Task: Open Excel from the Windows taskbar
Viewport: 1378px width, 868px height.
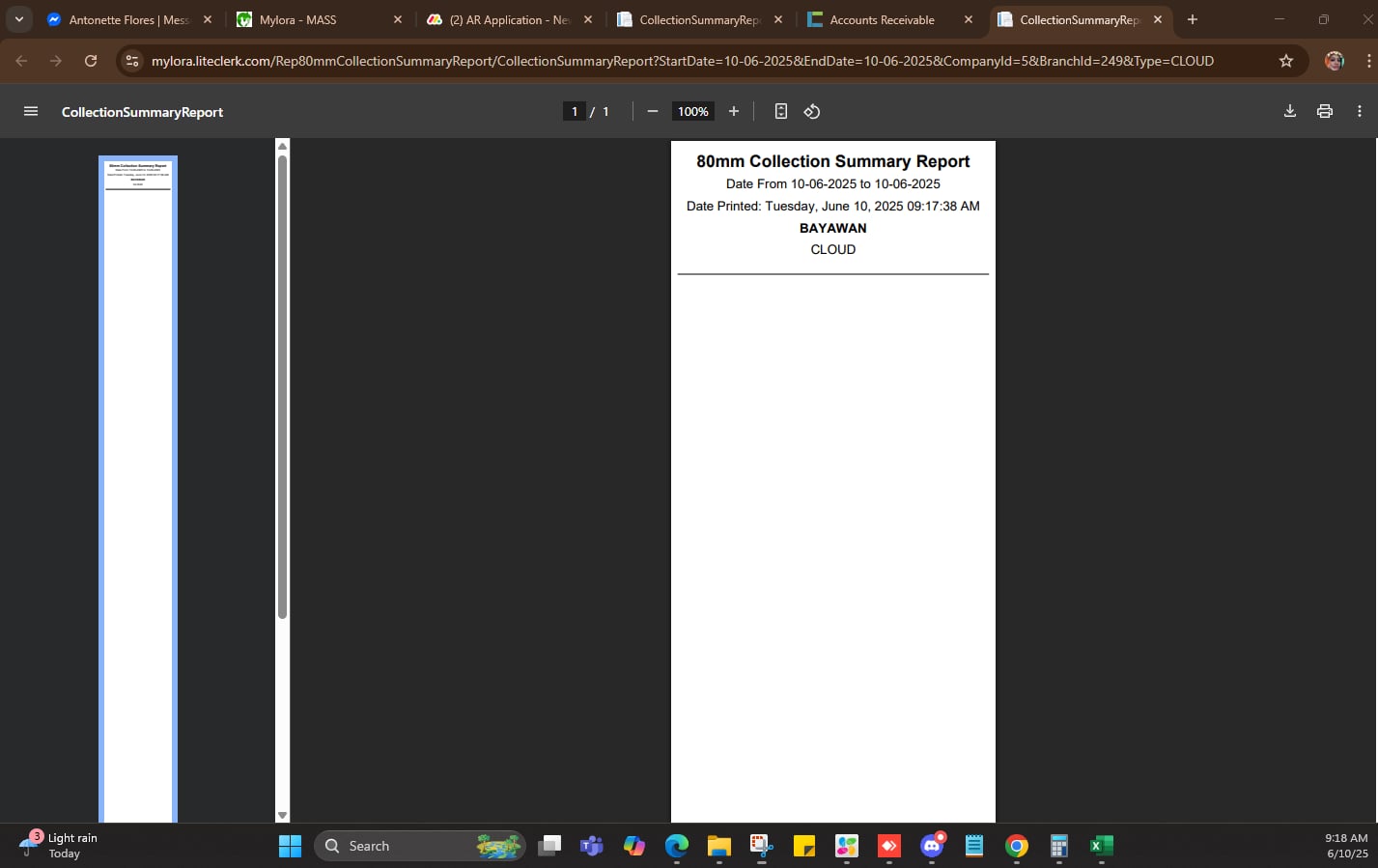Action: [x=1101, y=846]
